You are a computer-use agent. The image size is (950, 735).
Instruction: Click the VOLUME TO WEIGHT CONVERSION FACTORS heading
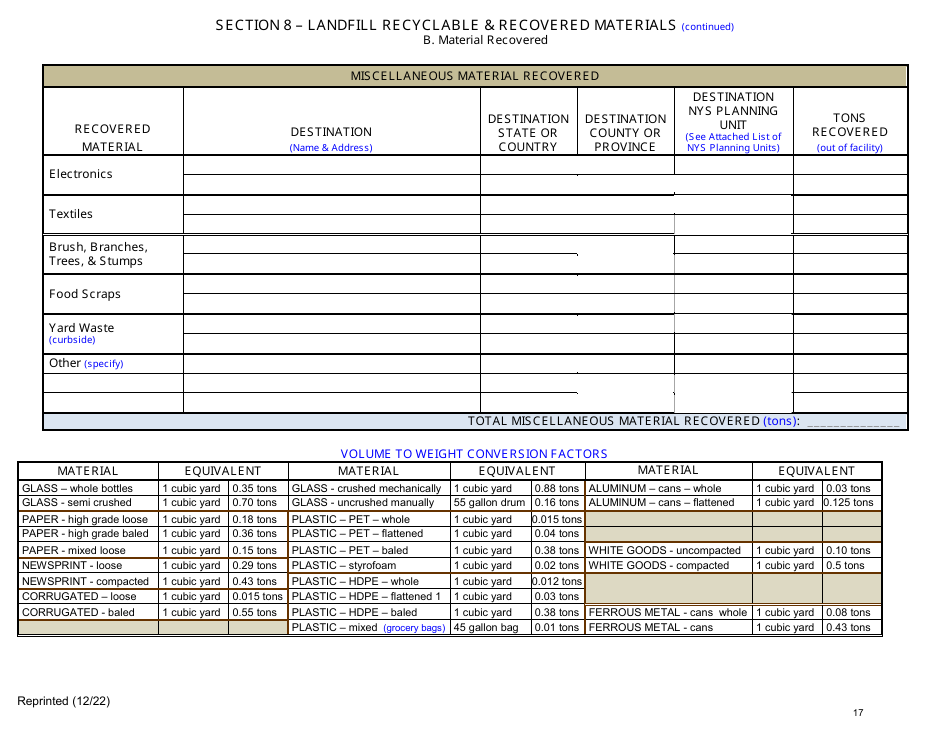474,453
